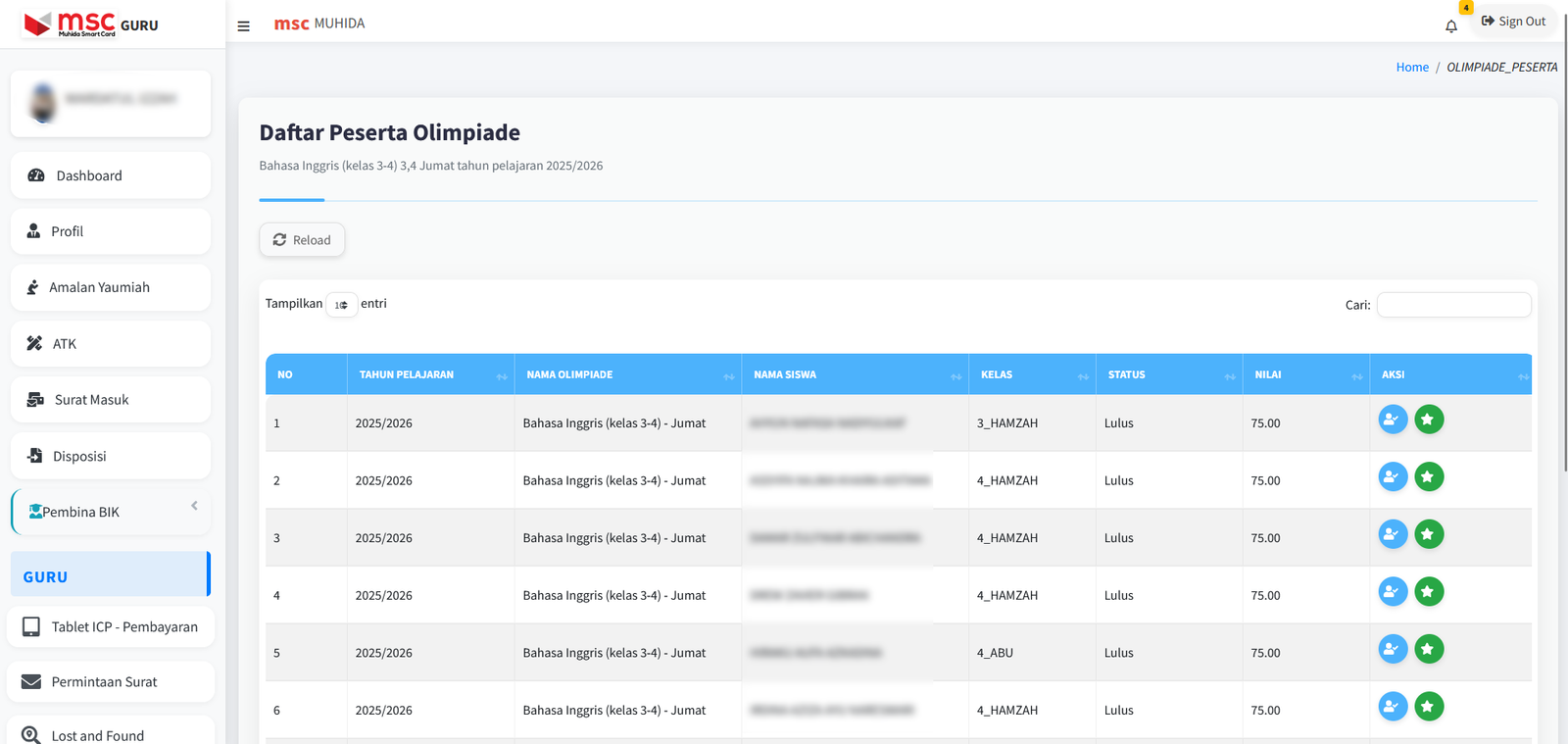Viewport: 1568px width, 744px height.
Task: Click the ATK tools icon
Action: pos(34,343)
